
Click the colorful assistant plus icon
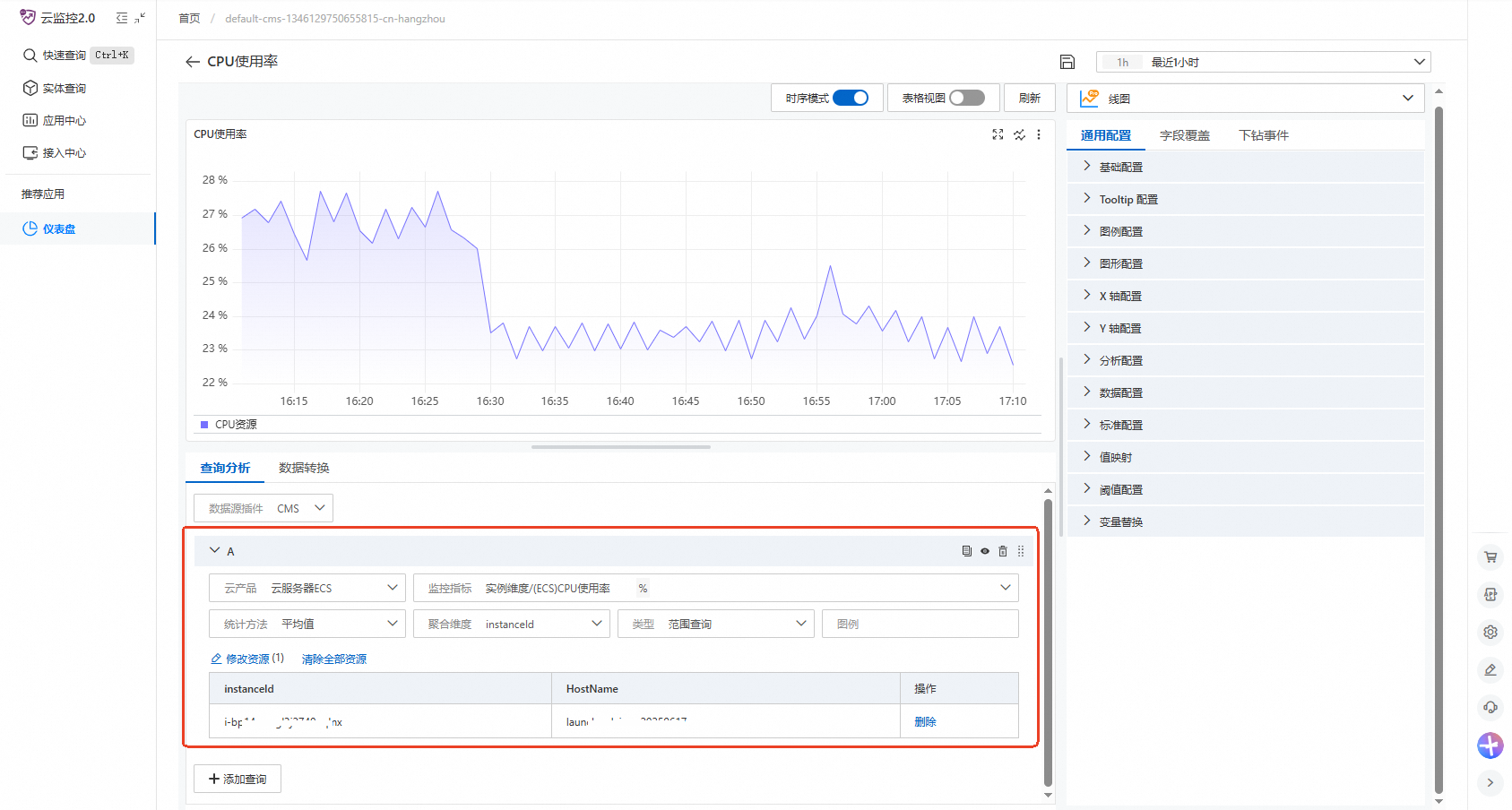pyautogui.click(x=1490, y=745)
